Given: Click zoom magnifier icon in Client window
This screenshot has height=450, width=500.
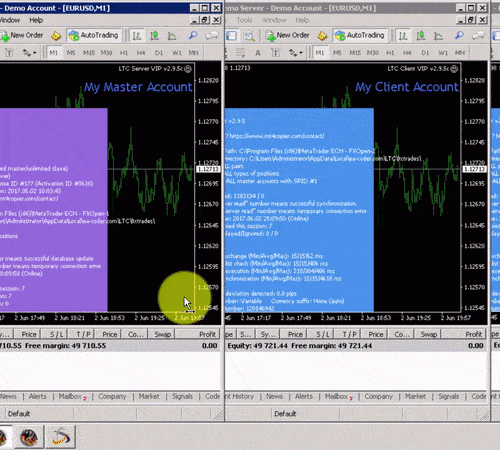Looking at the screenshot, I should (459, 35).
